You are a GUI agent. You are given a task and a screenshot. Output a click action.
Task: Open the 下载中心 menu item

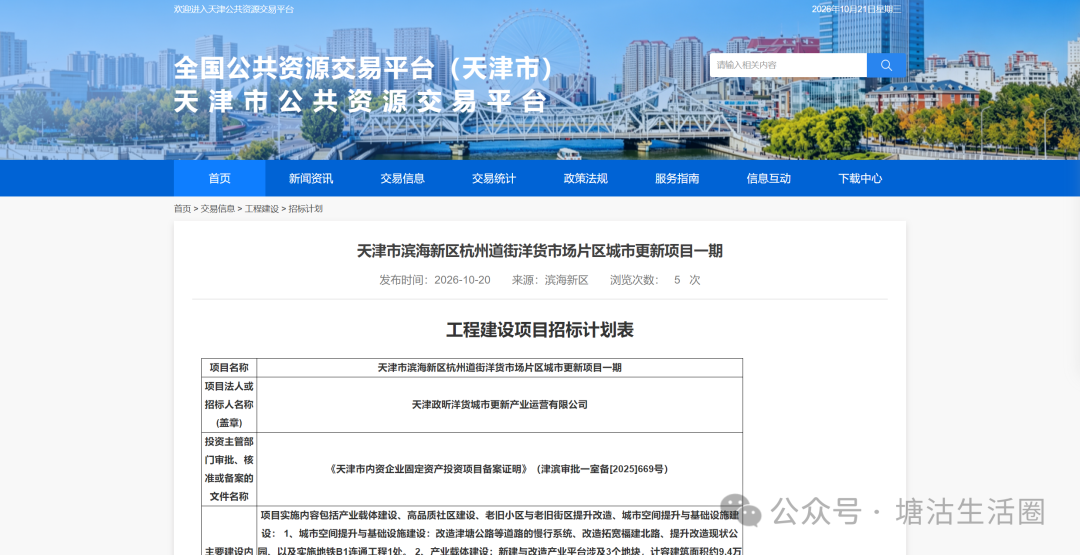coord(860,178)
